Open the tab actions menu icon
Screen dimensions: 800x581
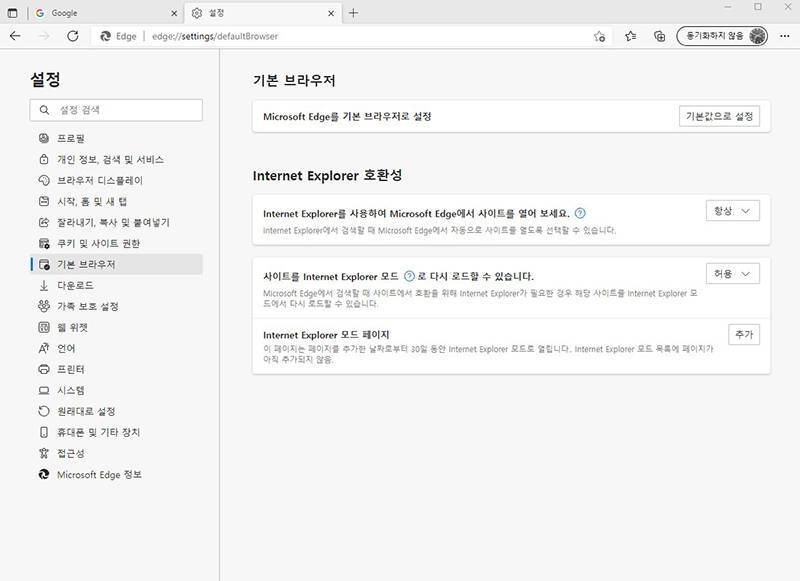pyautogui.click(x=12, y=13)
